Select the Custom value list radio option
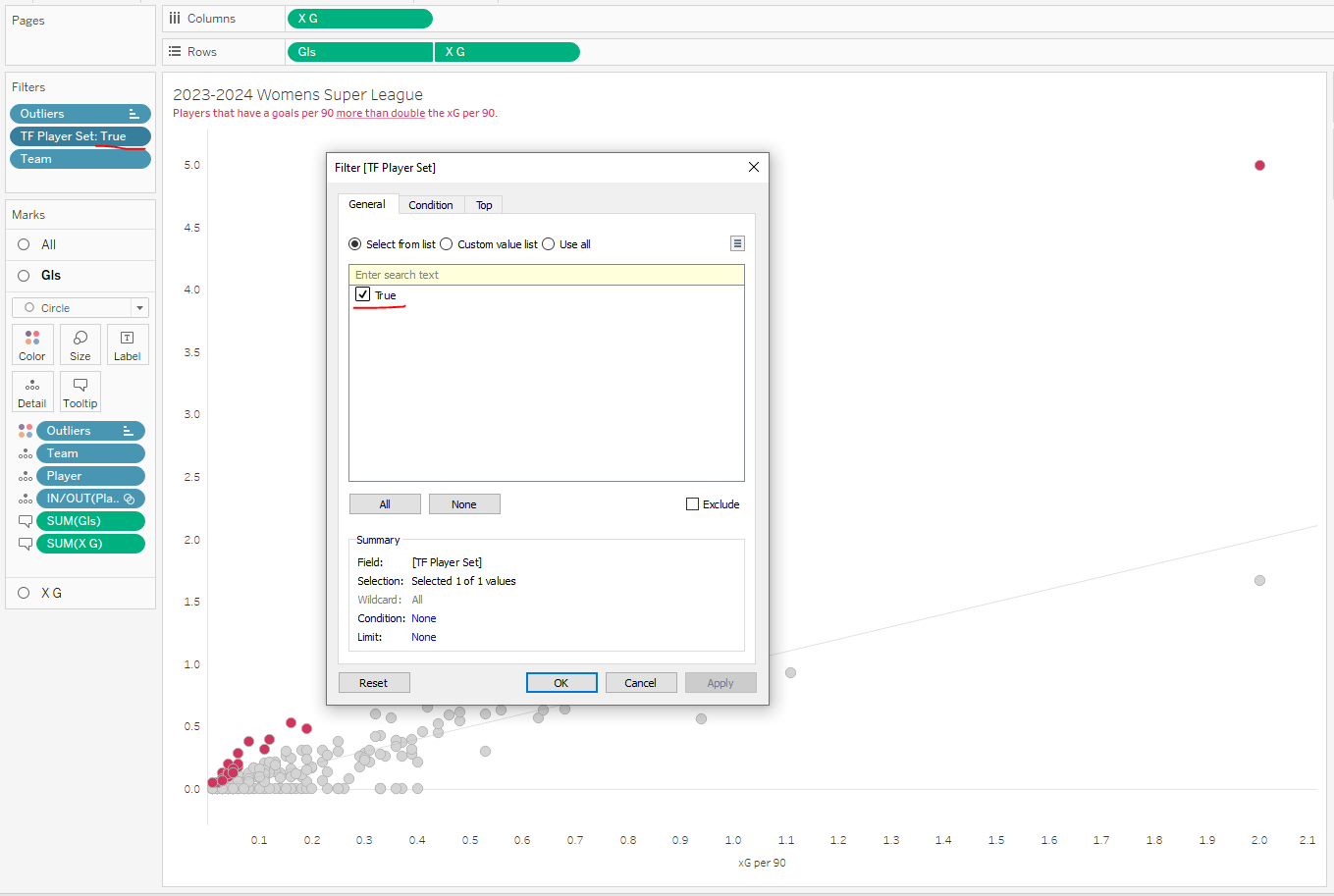The height and width of the screenshot is (896, 1334). point(447,244)
